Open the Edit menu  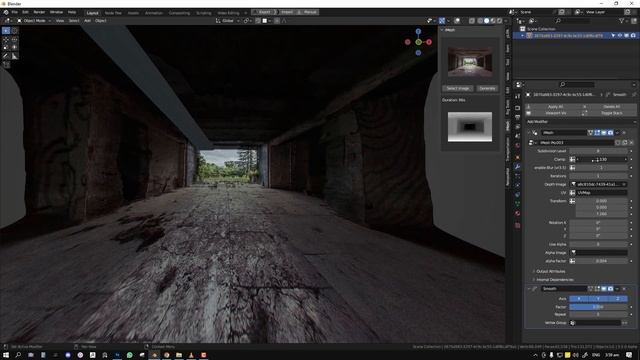coord(25,12)
